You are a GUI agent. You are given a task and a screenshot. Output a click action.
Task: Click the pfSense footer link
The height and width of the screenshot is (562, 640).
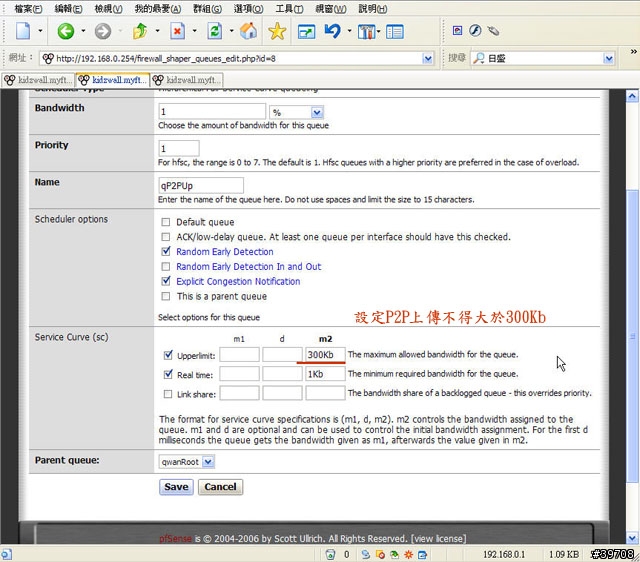pyautogui.click(x=175, y=538)
